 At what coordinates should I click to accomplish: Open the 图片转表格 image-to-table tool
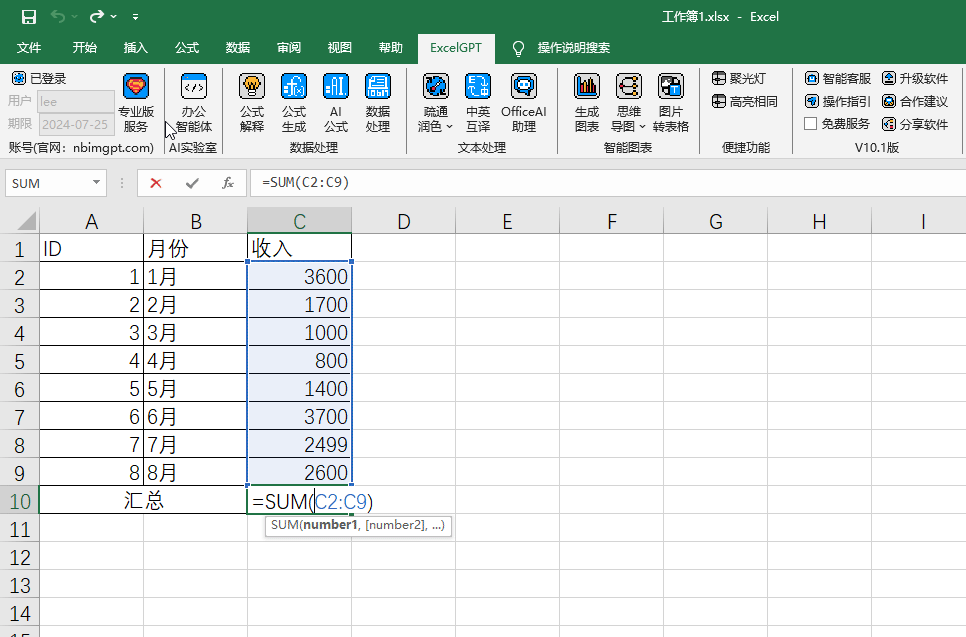[671, 102]
